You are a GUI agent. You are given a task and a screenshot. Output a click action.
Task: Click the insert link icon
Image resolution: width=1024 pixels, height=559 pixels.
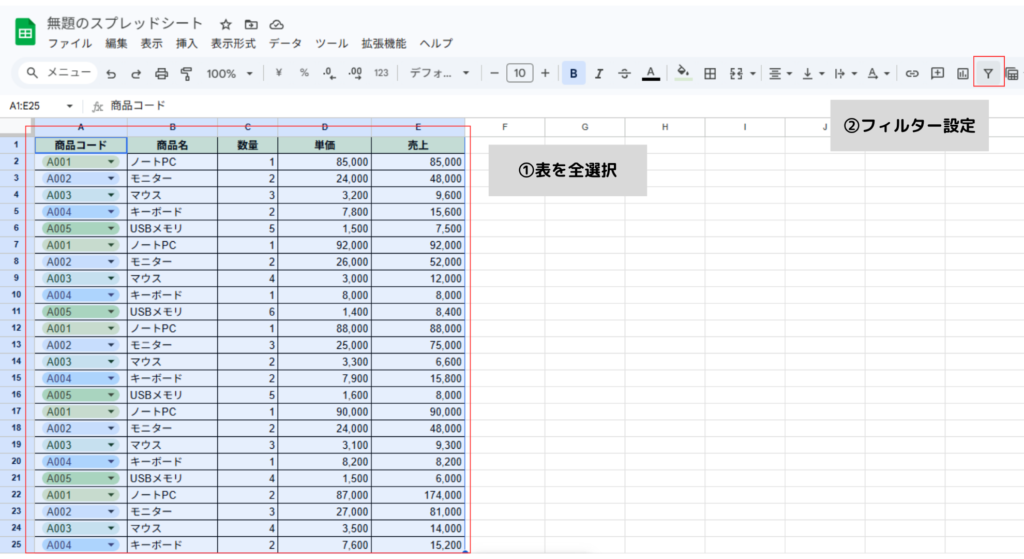point(911,73)
